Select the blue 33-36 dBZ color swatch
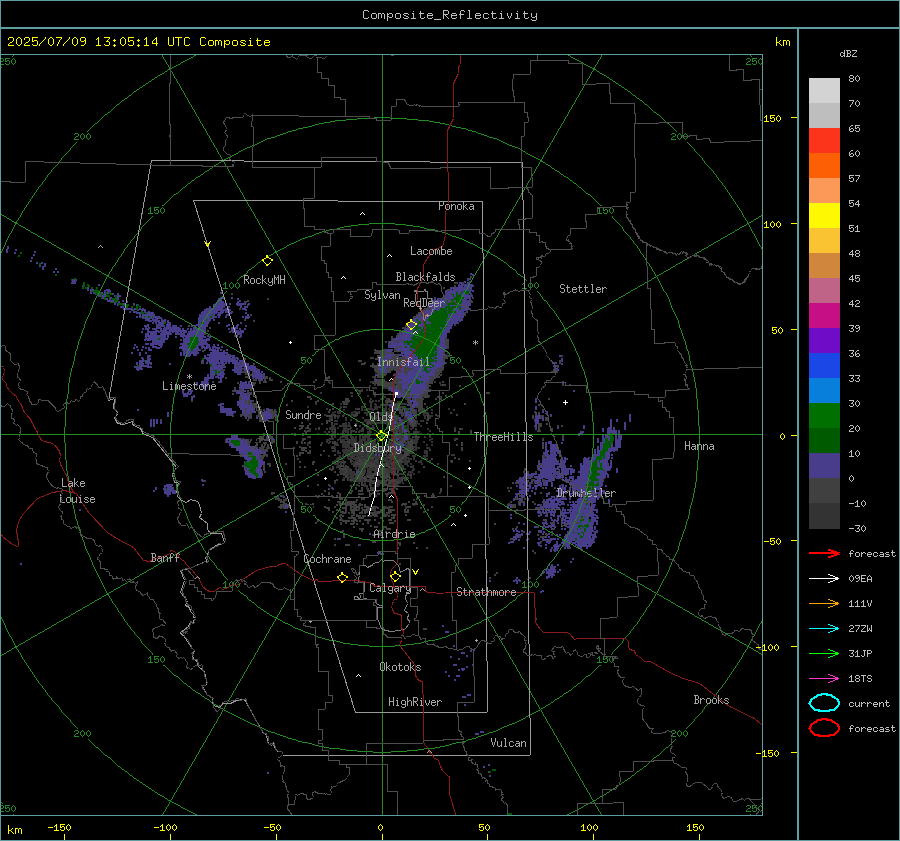Viewport: 900px width, 841px height. point(824,366)
